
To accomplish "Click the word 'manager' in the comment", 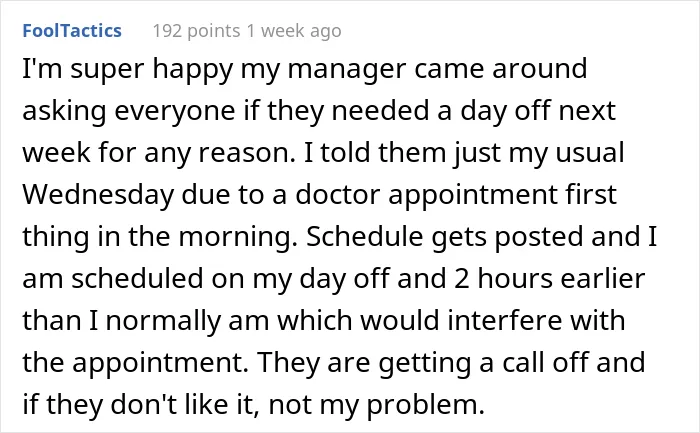I will tap(347, 70).
